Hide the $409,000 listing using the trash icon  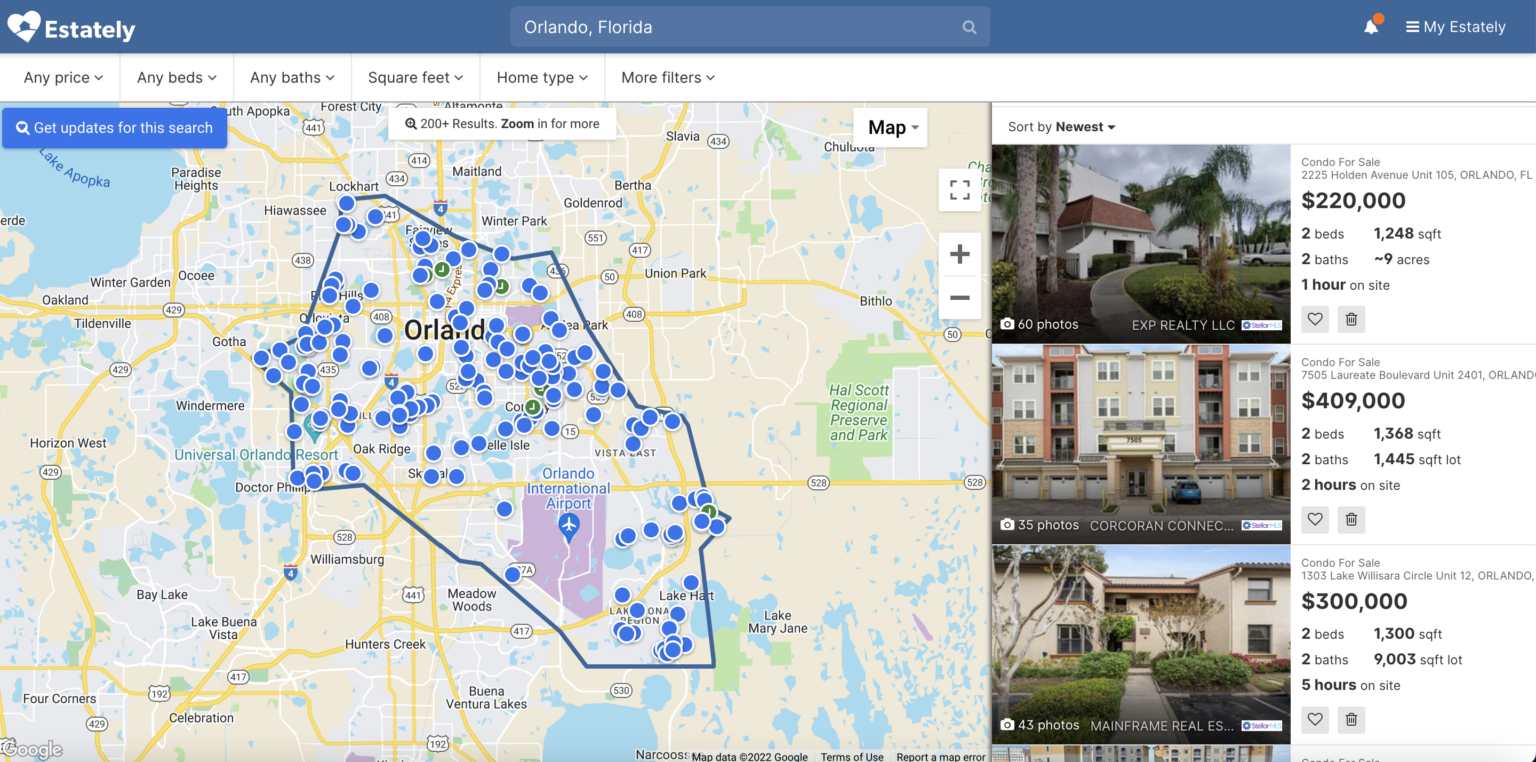click(x=1351, y=519)
